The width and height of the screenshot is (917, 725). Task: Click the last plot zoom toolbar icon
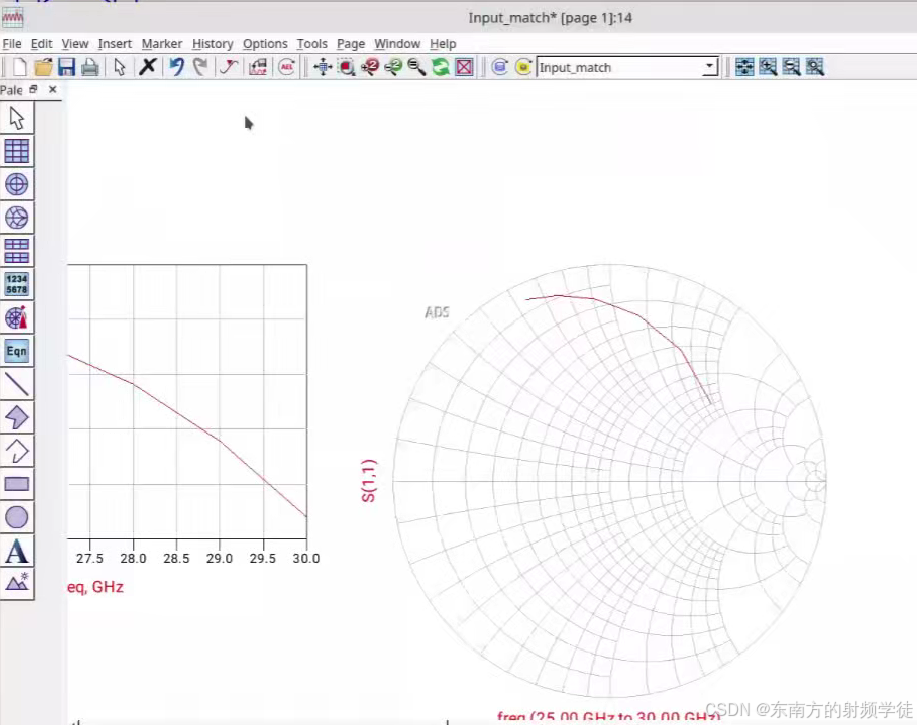pyautogui.click(x=815, y=67)
